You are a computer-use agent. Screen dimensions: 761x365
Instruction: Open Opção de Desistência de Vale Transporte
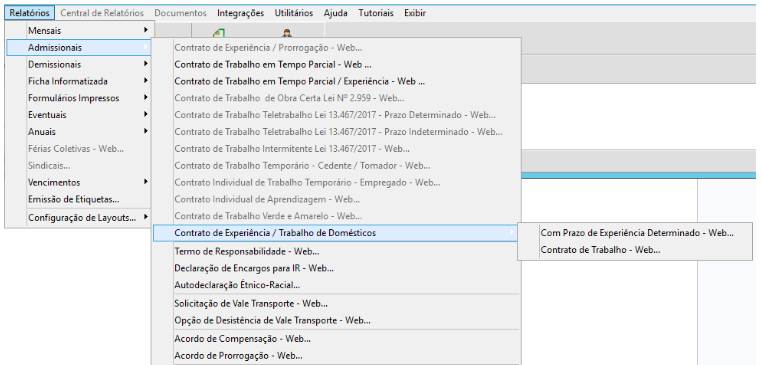[336, 321]
